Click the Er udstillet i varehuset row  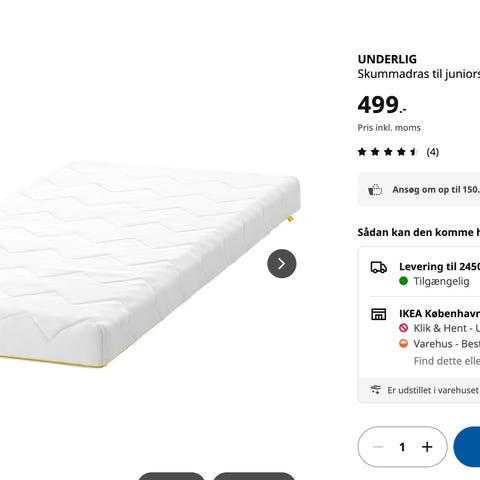[x=419, y=390]
